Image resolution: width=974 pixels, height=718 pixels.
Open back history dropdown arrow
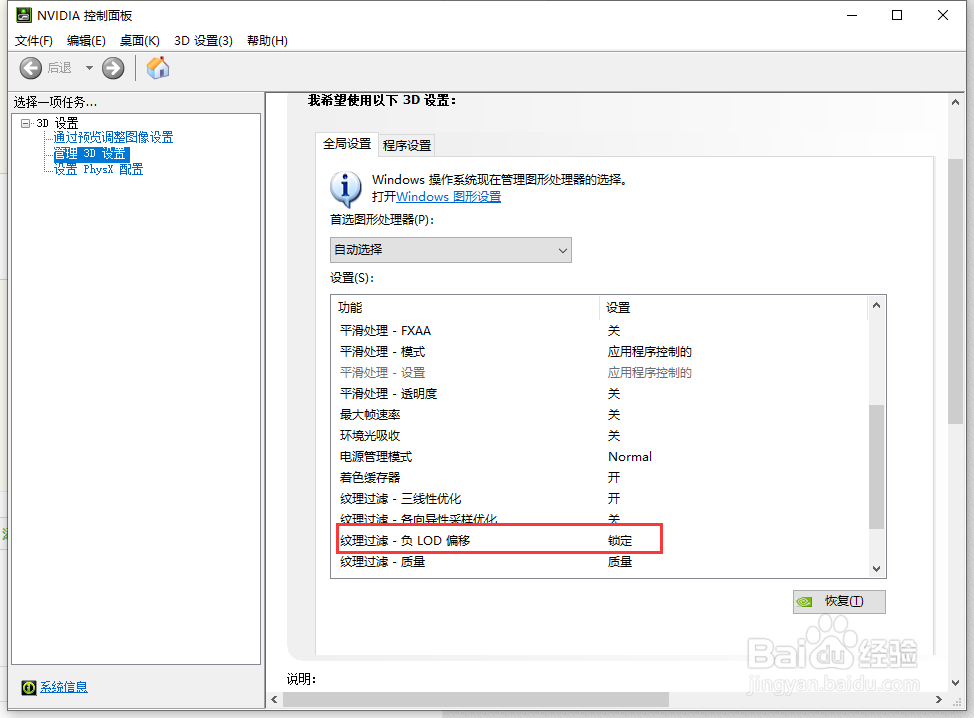point(89,68)
